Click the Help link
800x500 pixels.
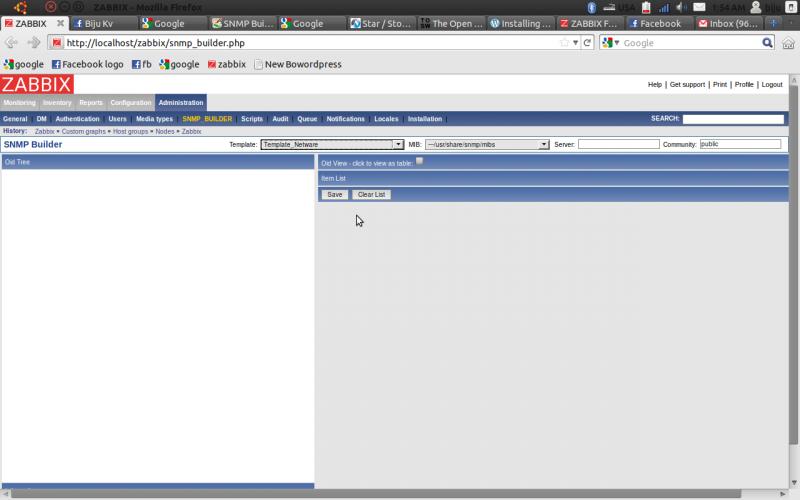click(x=655, y=85)
